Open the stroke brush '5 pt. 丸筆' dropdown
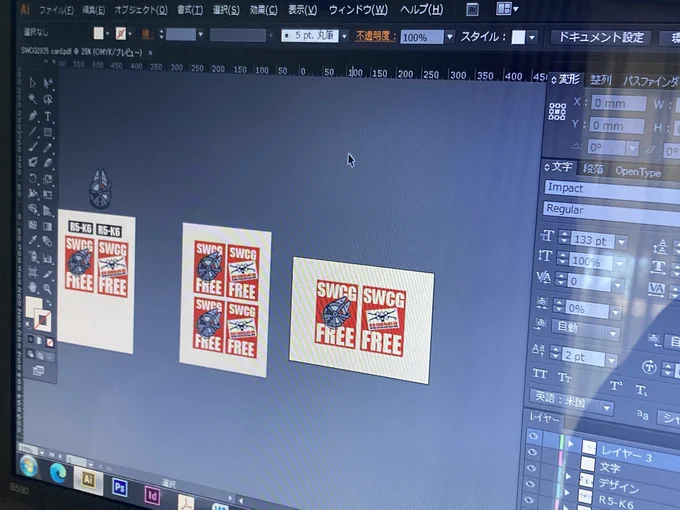 344,36
